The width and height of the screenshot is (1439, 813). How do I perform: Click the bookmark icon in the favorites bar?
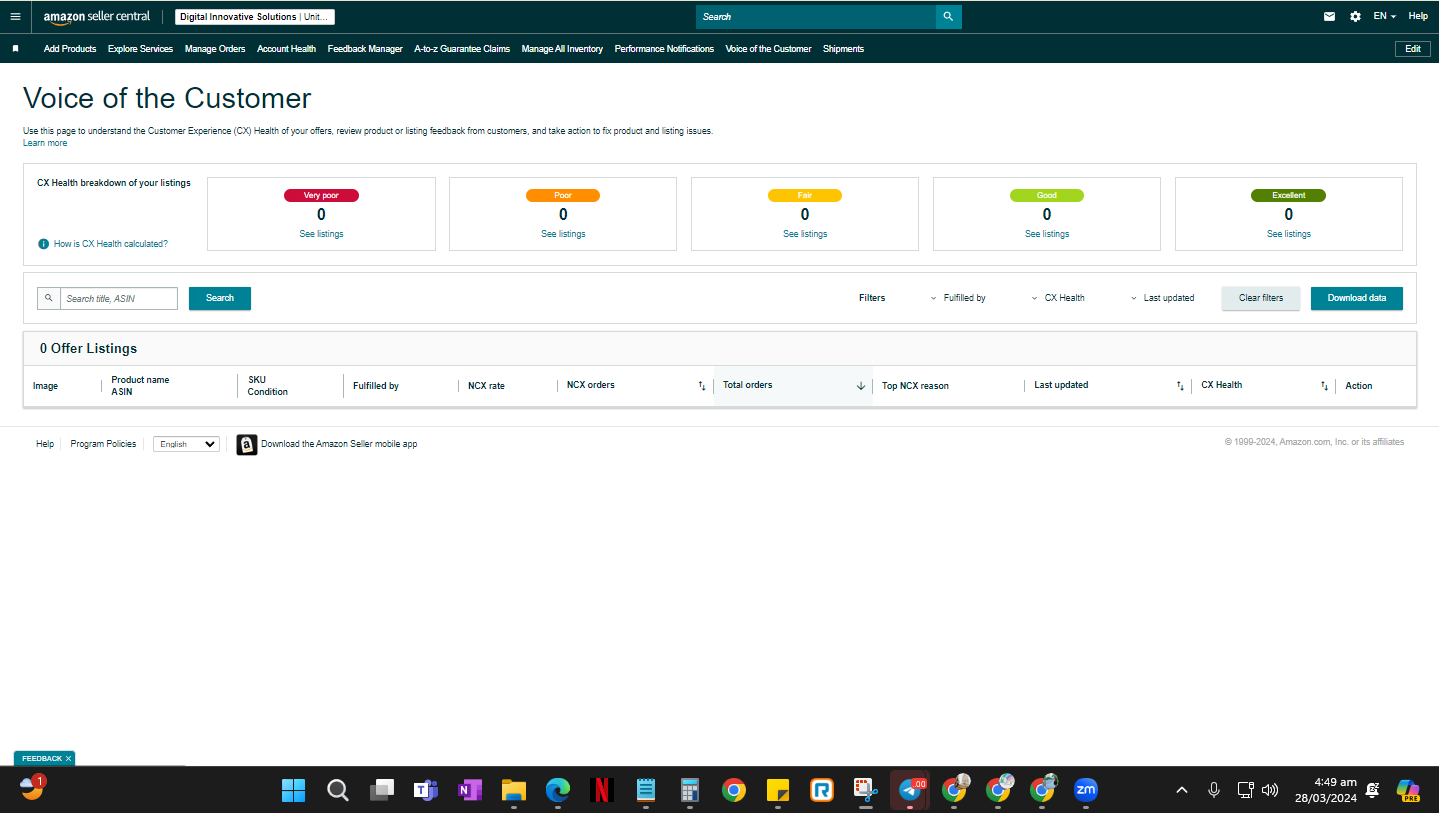tap(15, 48)
